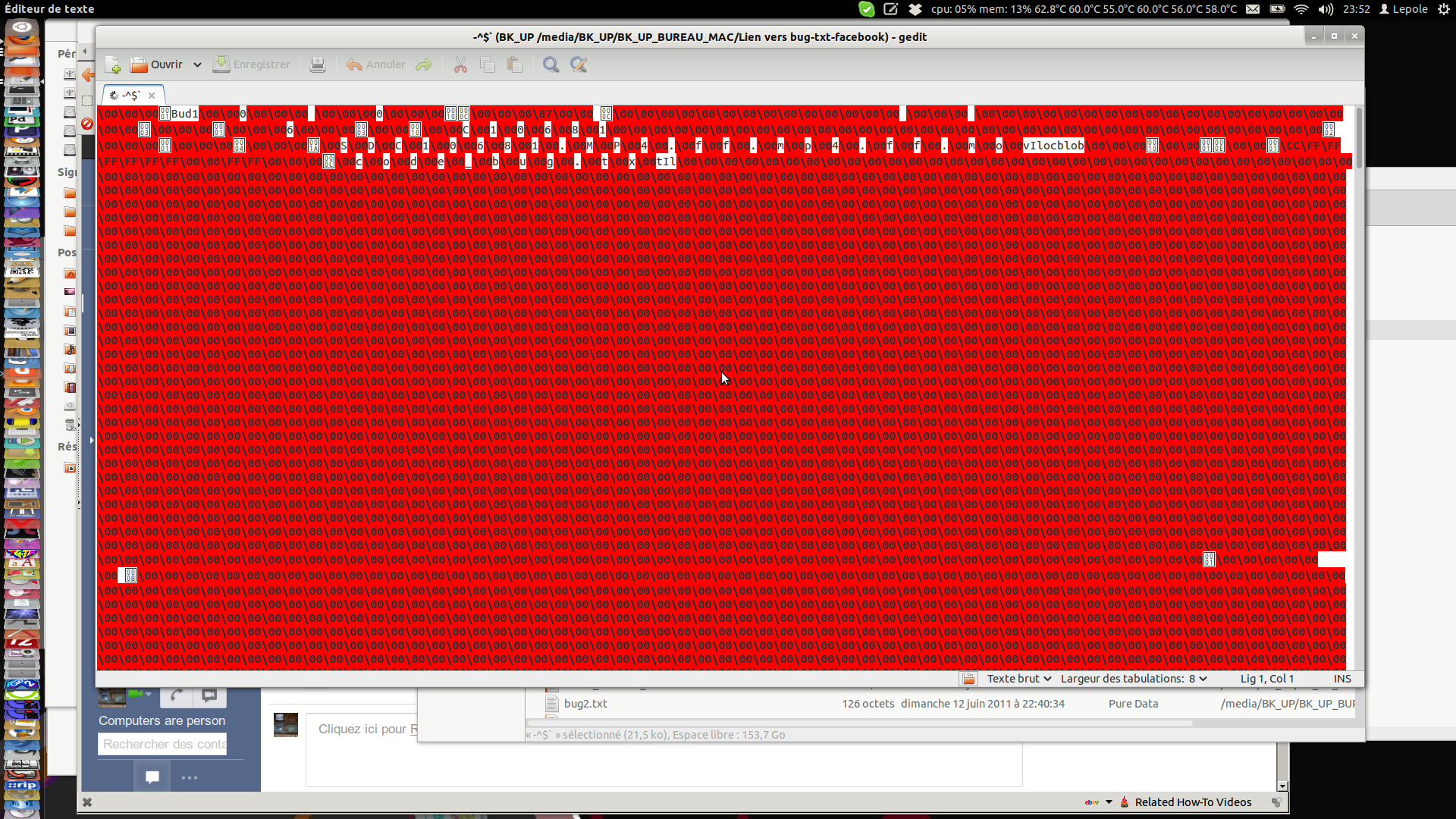1456x819 pixels.
Task: Select the -^$` document tab
Action: pos(130,96)
